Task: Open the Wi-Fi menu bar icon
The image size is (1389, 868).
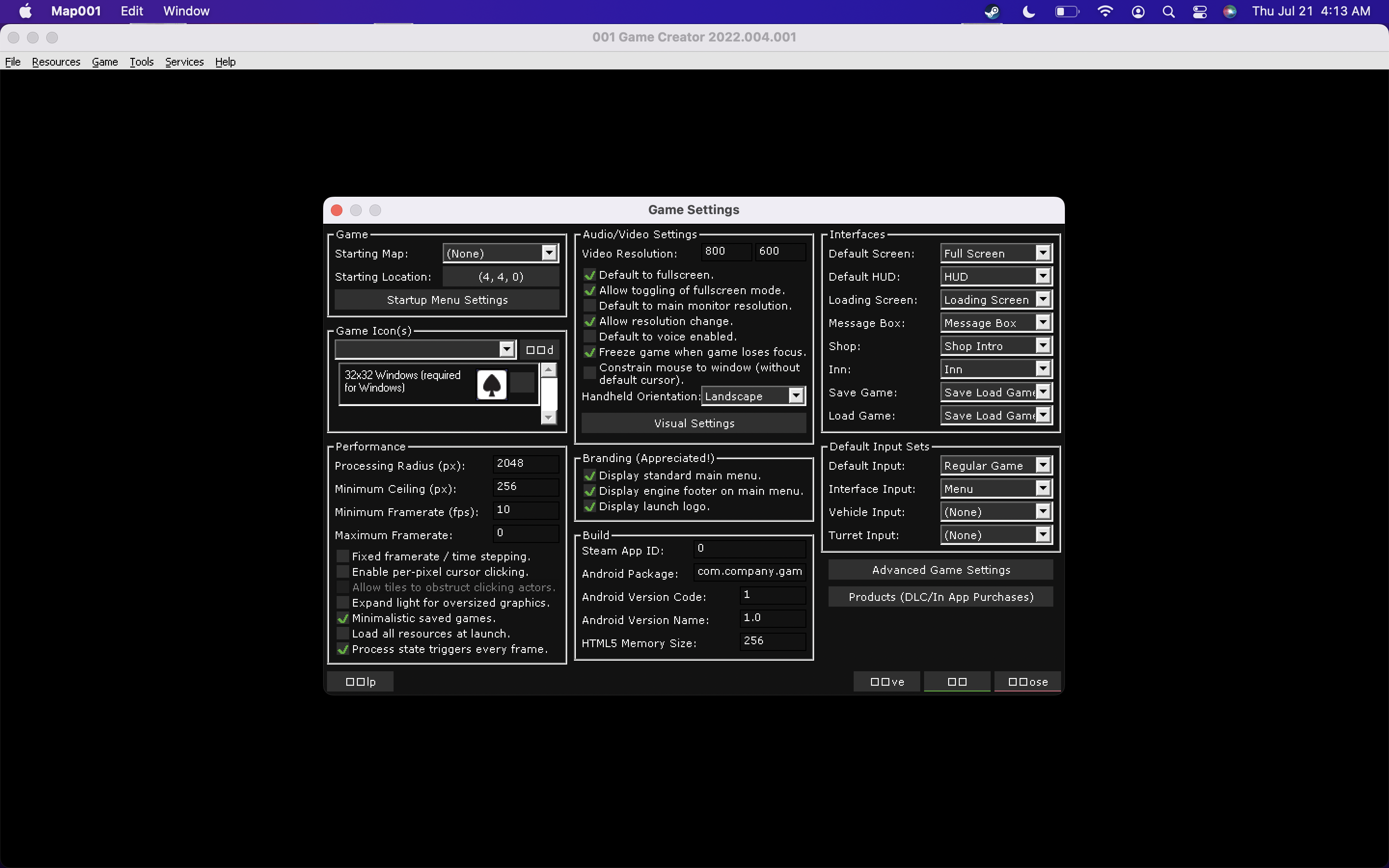Action: click(1105, 12)
